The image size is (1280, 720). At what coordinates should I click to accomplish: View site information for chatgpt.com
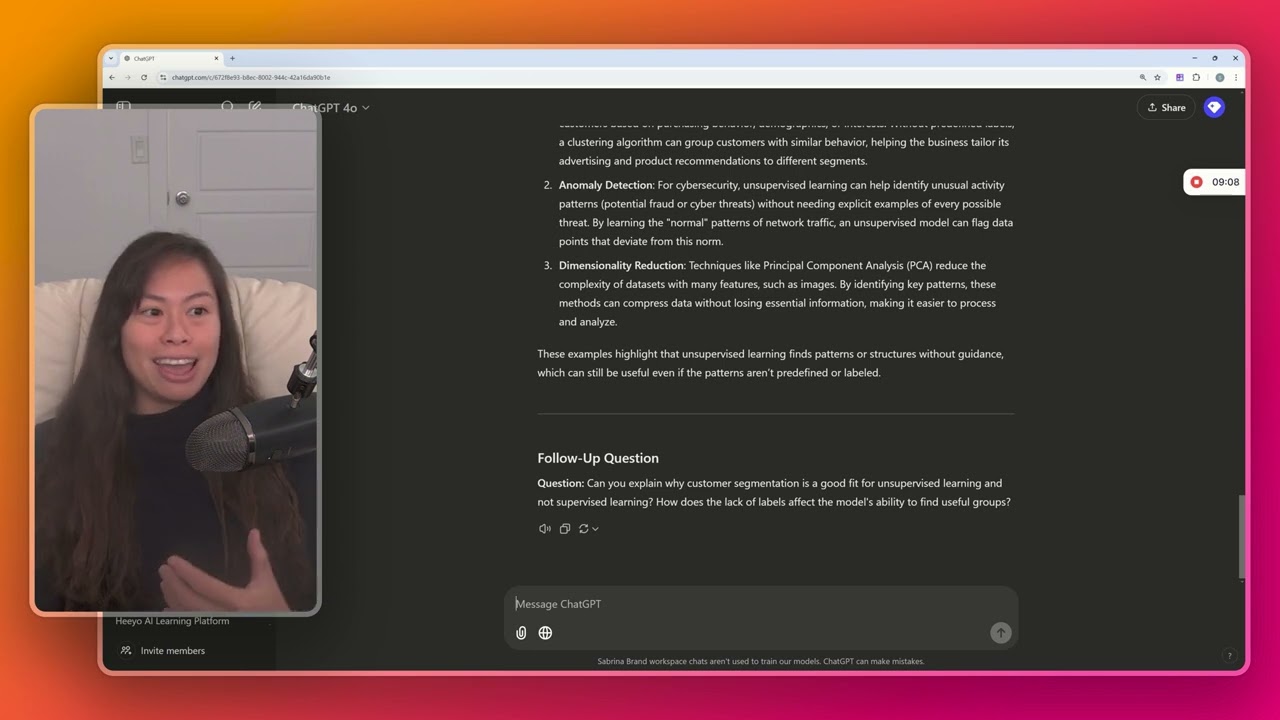point(164,77)
